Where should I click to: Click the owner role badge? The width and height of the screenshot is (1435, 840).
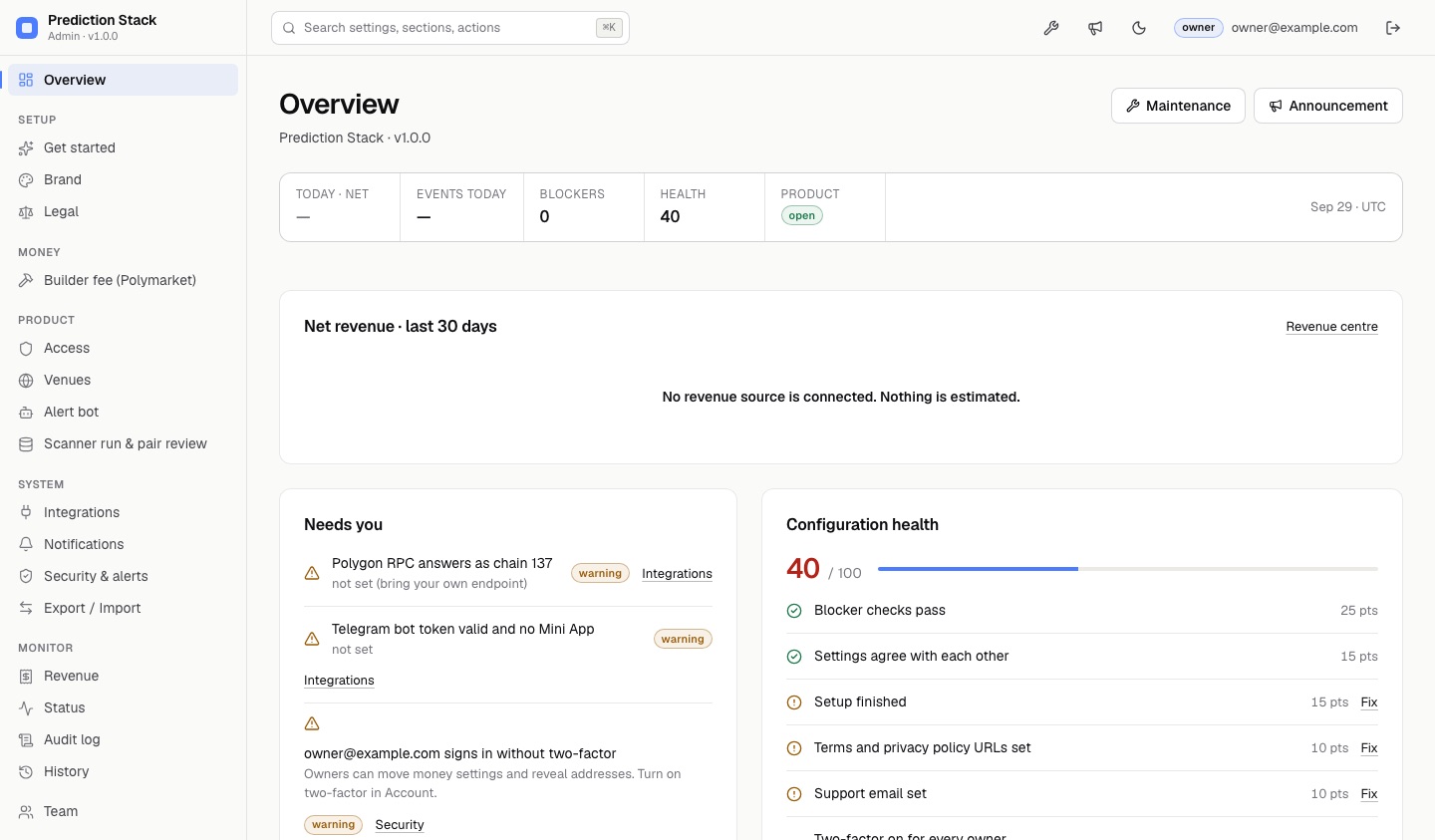click(x=1198, y=28)
